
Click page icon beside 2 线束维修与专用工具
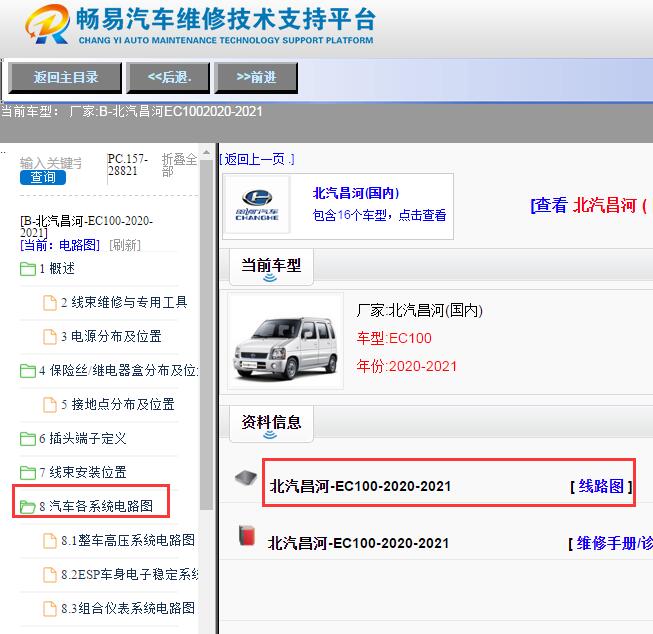click(x=50, y=302)
